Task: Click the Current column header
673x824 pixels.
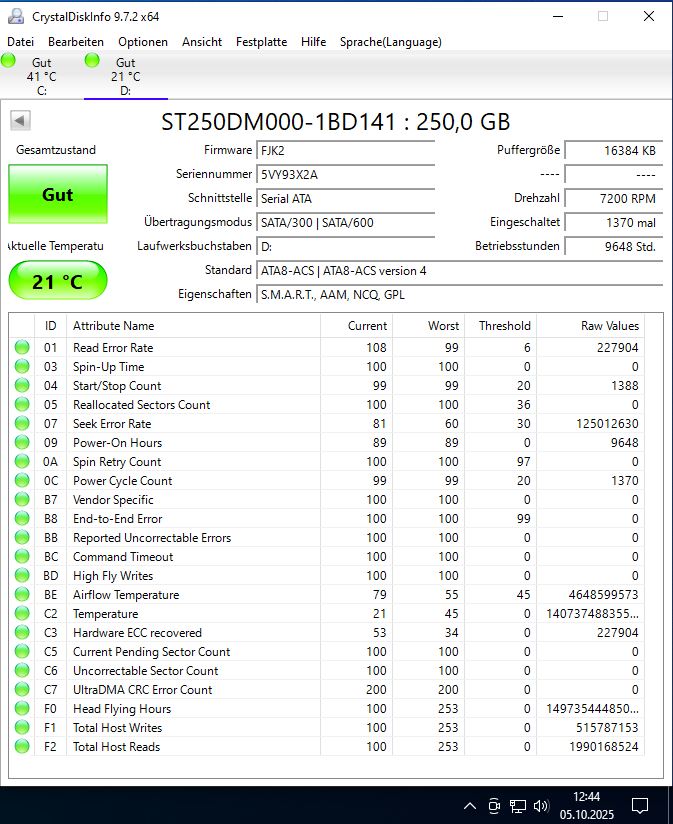Action: click(x=356, y=326)
